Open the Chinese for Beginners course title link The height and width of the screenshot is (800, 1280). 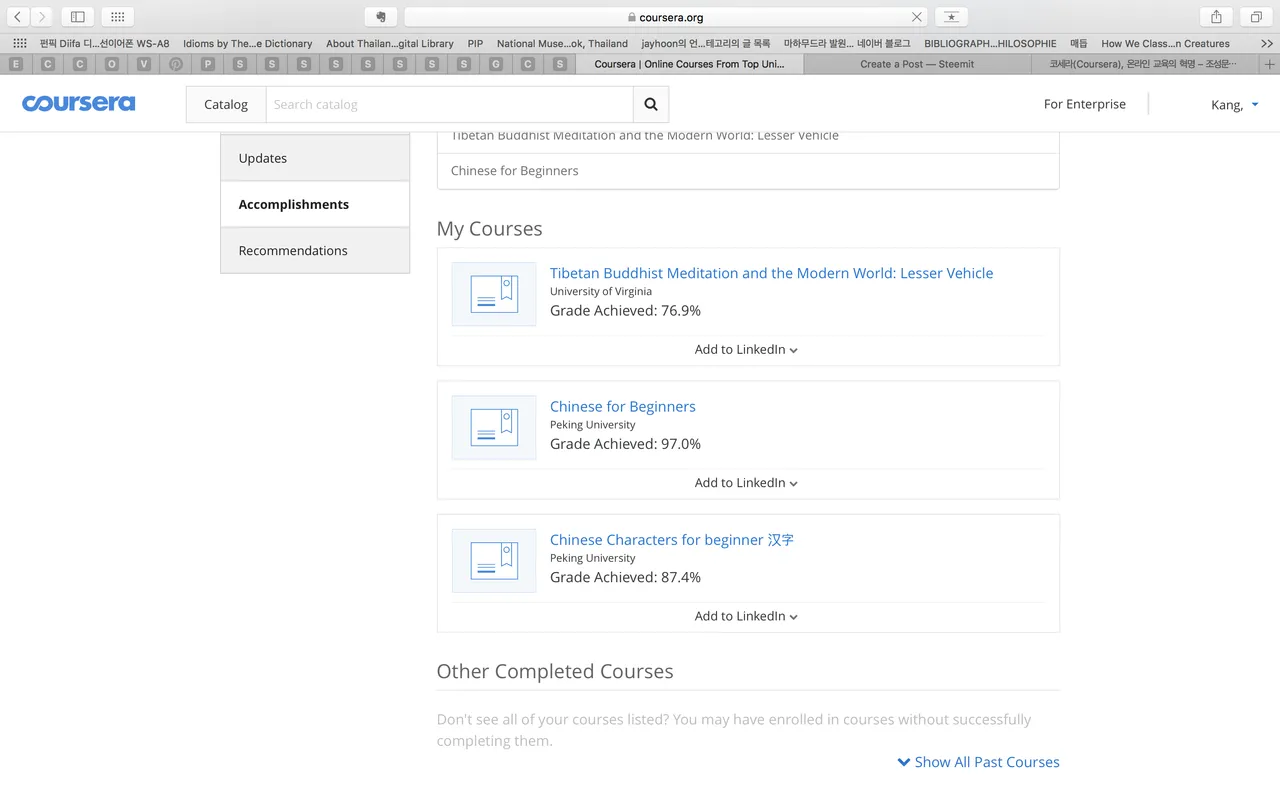point(623,406)
